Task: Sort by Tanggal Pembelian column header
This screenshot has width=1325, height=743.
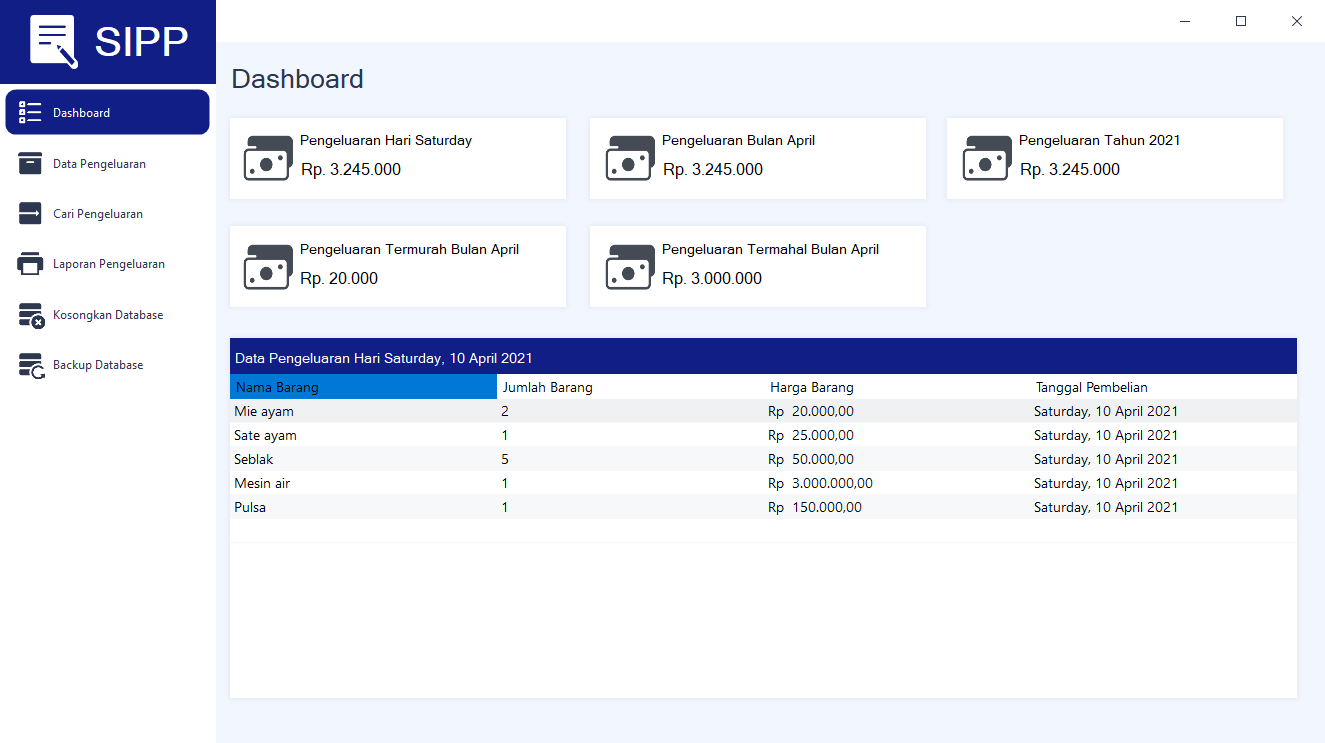Action: (x=1164, y=387)
